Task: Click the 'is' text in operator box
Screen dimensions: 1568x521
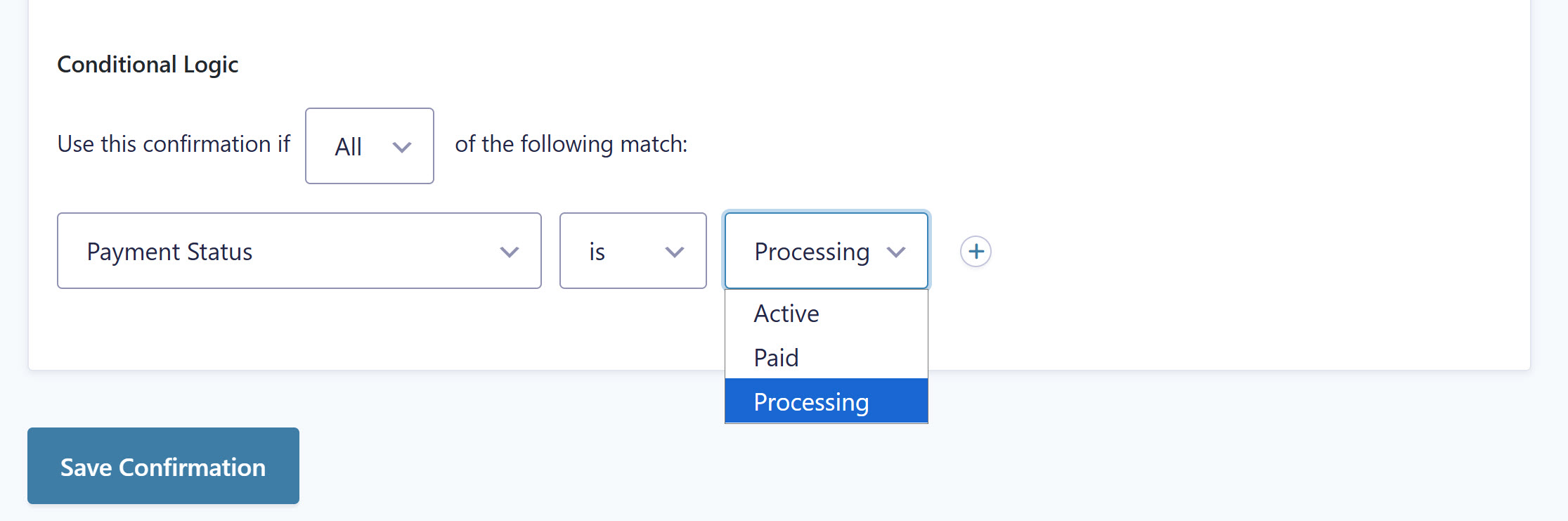Action: [597, 252]
